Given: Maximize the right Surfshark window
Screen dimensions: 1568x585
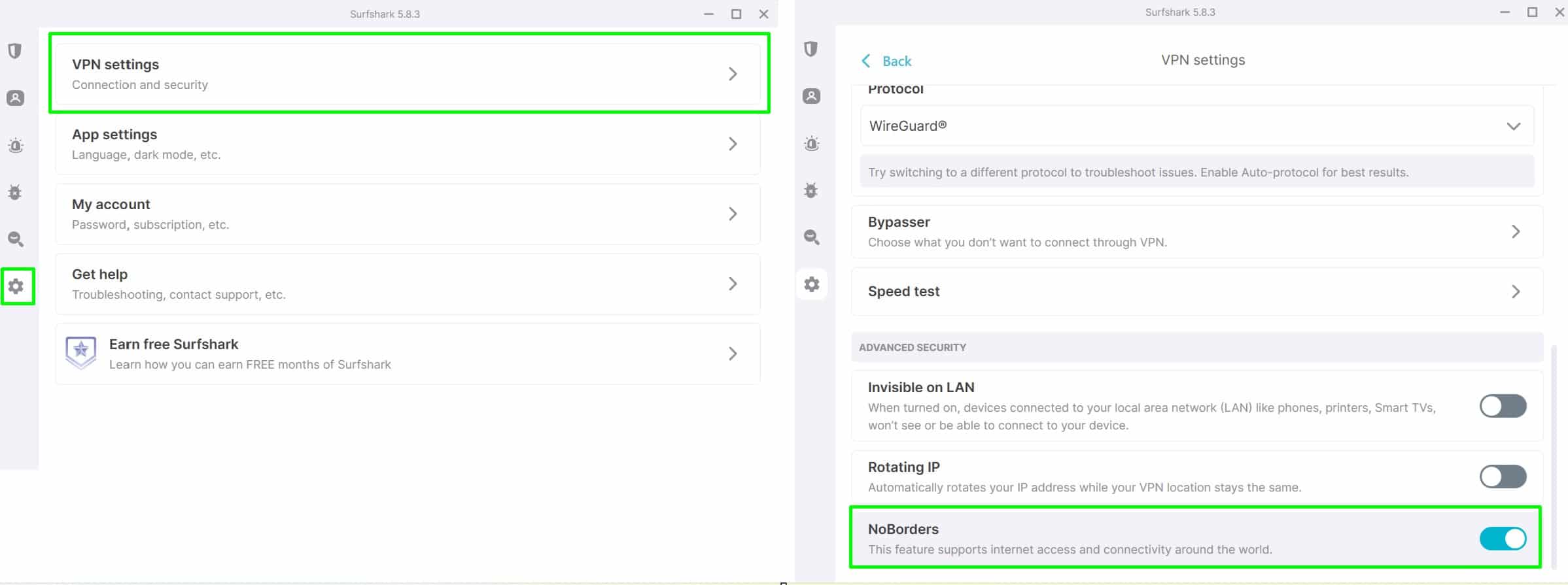Looking at the screenshot, I should pyautogui.click(x=1532, y=12).
